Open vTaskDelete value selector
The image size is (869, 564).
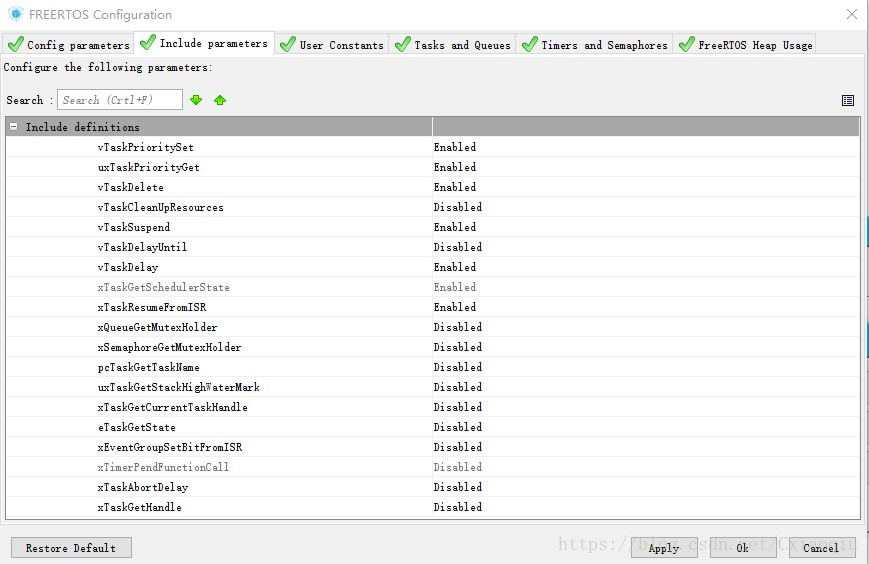point(646,187)
